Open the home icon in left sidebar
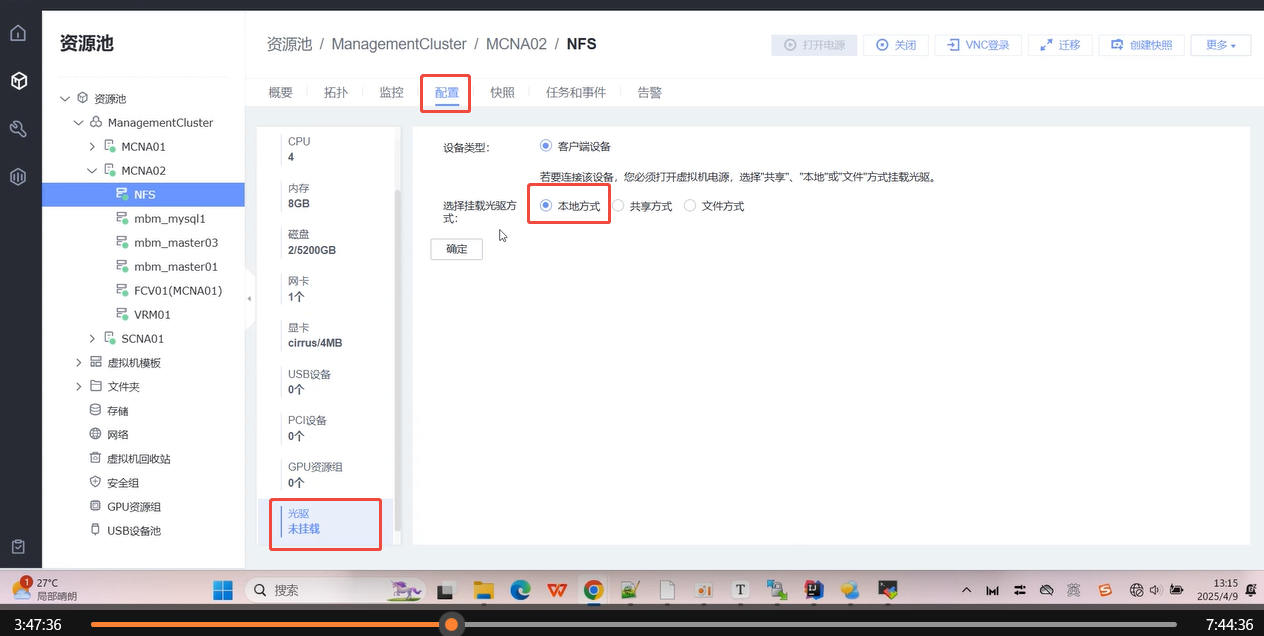This screenshot has height=636, width=1264. (18, 33)
